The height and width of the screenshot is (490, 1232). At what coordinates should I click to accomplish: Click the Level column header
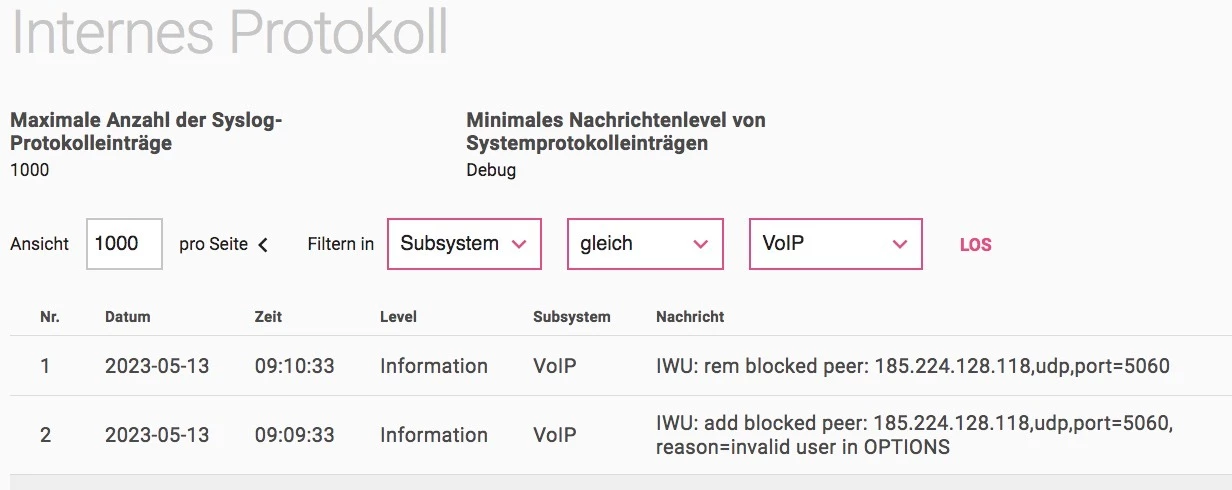point(398,317)
